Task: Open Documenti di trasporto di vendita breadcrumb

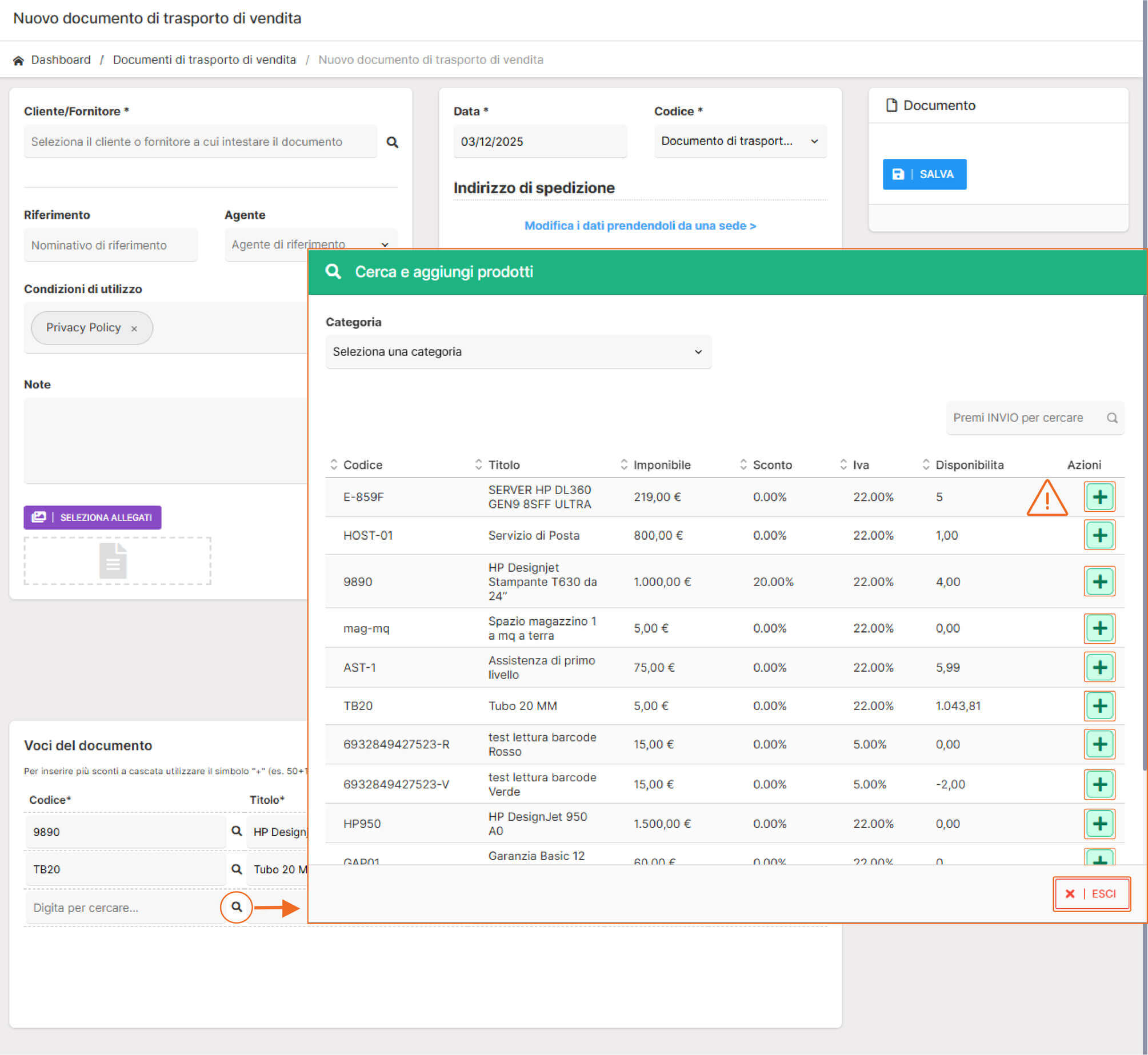Action: tap(204, 60)
